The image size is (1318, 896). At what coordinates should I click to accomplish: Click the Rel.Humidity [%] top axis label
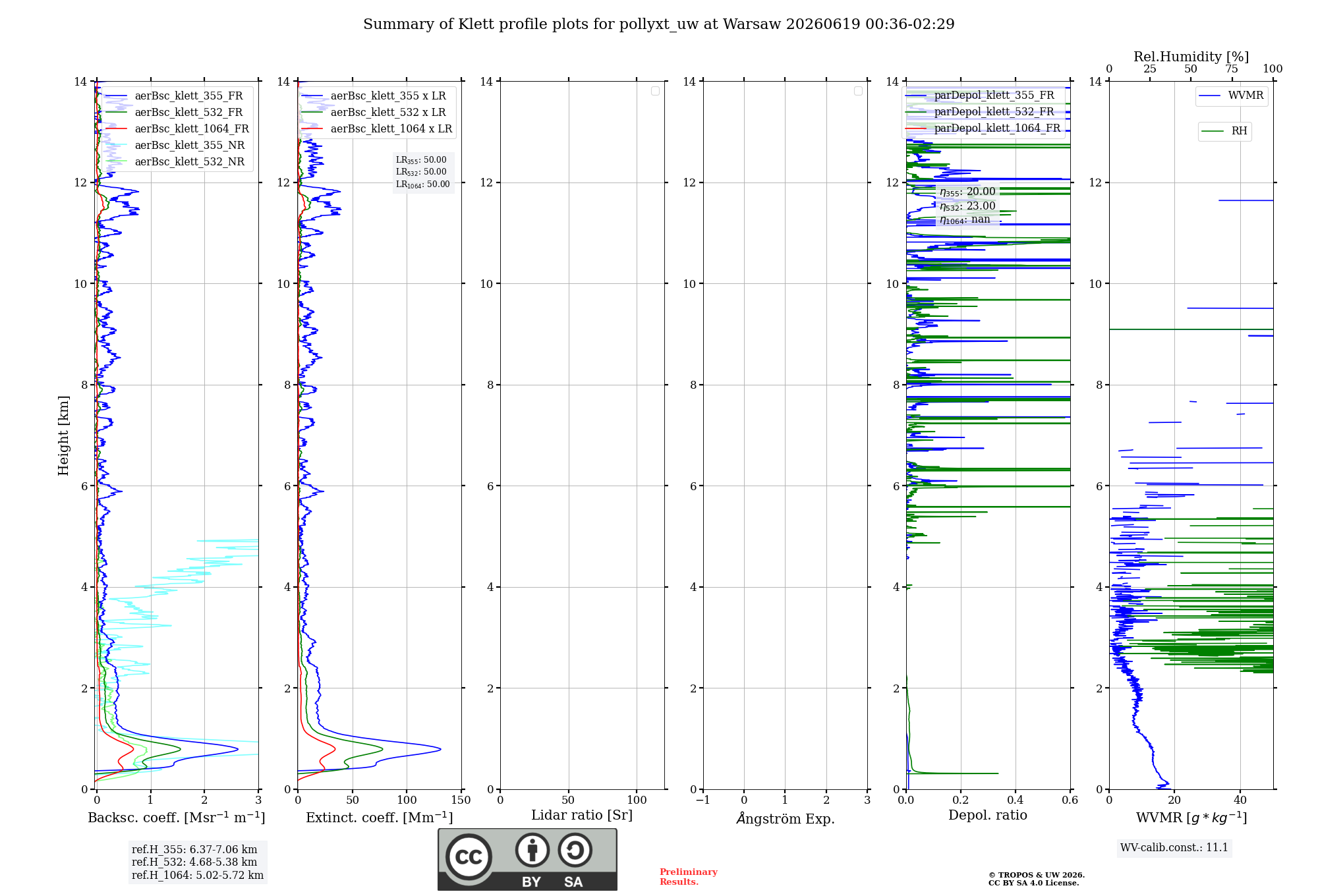click(1191, 57)
